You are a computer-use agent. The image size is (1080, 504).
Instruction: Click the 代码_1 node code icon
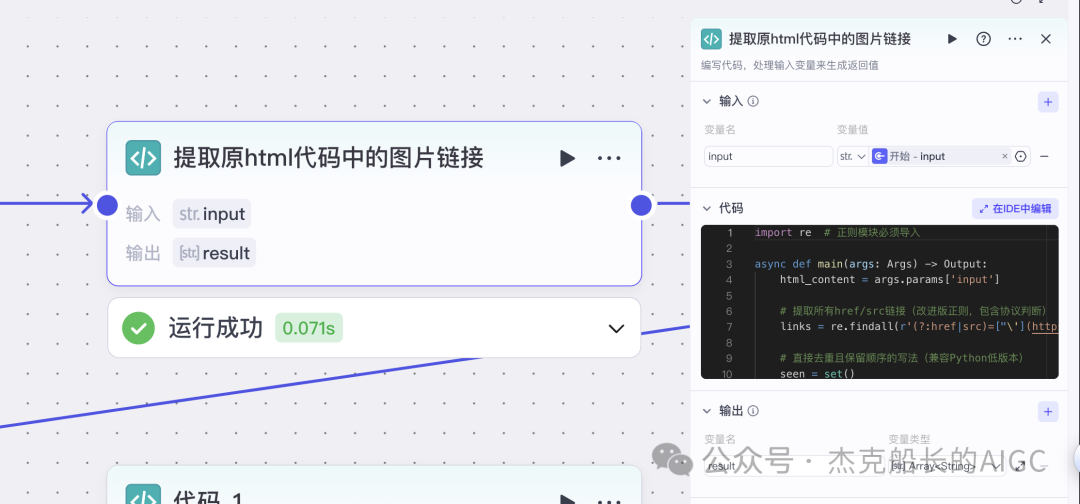(143, 494)
